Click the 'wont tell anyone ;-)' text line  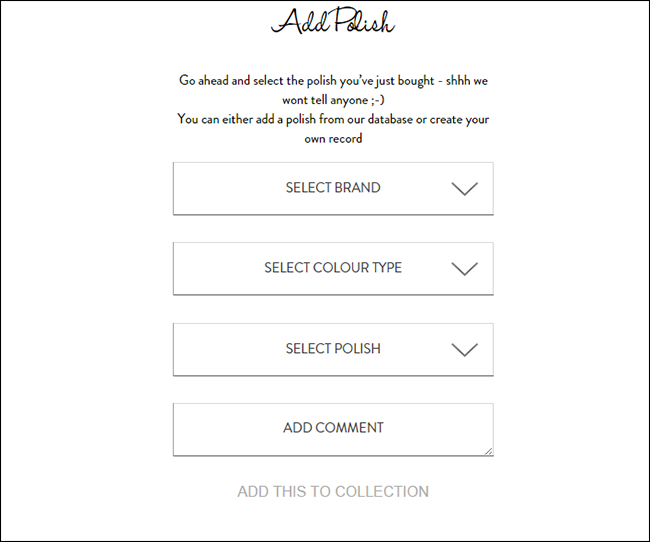coord(333,100)
